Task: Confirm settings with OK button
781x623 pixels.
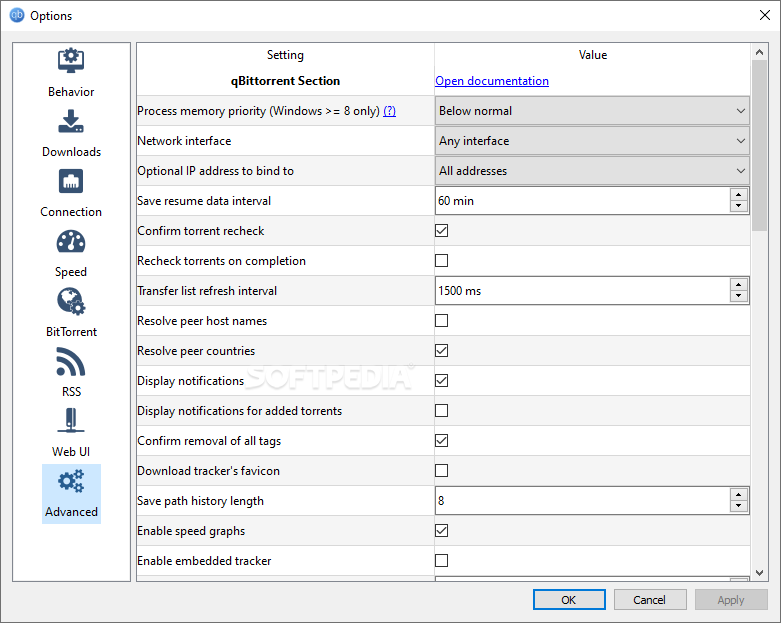Action: click(x=569, y=600)
